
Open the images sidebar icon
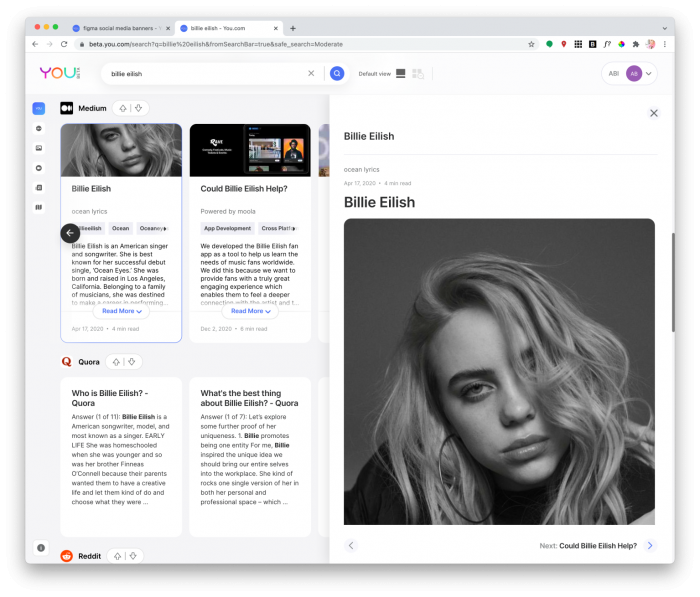39,148
